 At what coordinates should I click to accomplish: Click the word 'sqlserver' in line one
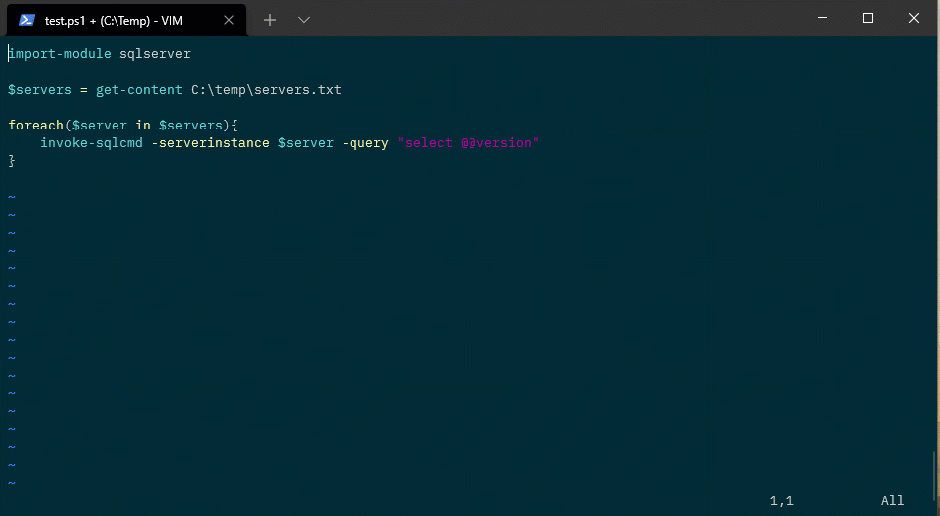click(x=154, y=54)
